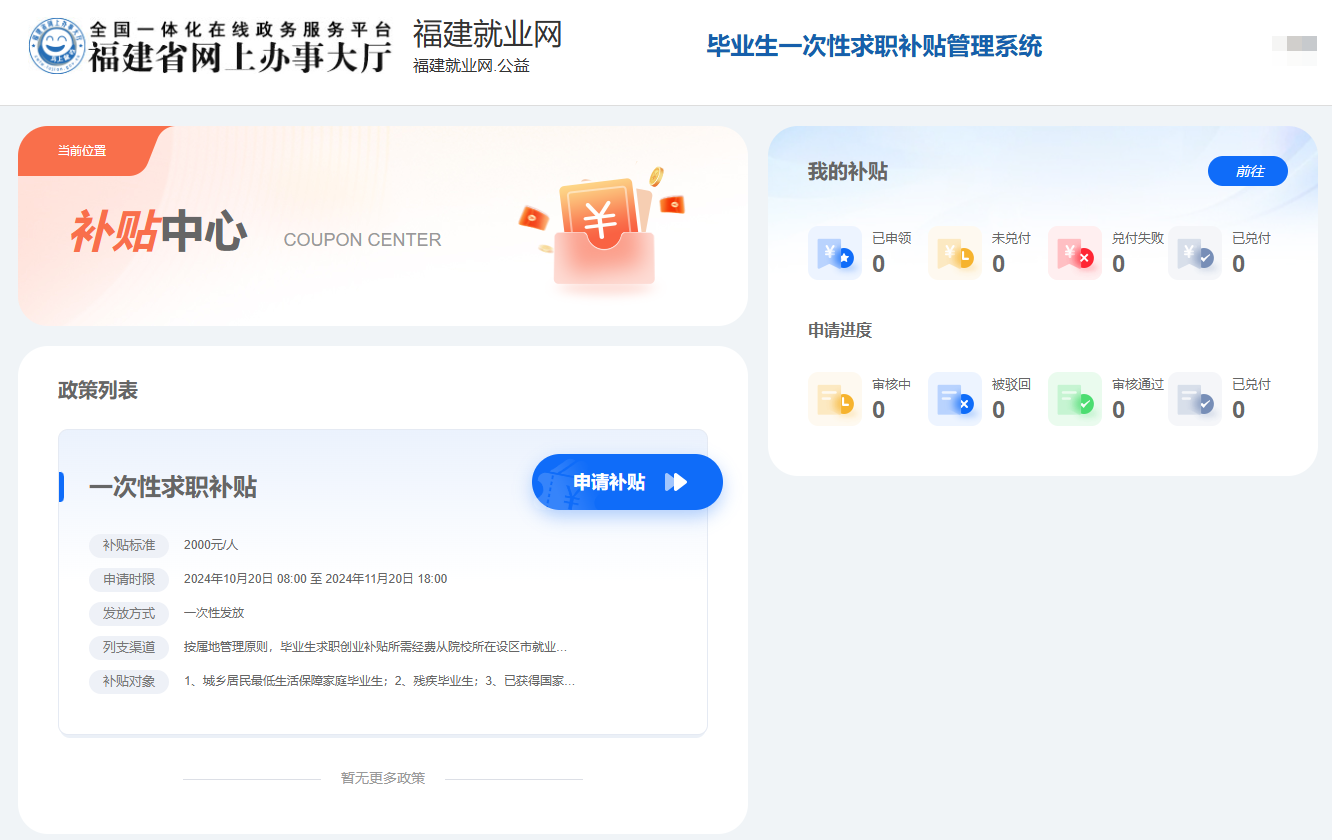
Task: Click the blurred user account area
Action: [1294, 48]
